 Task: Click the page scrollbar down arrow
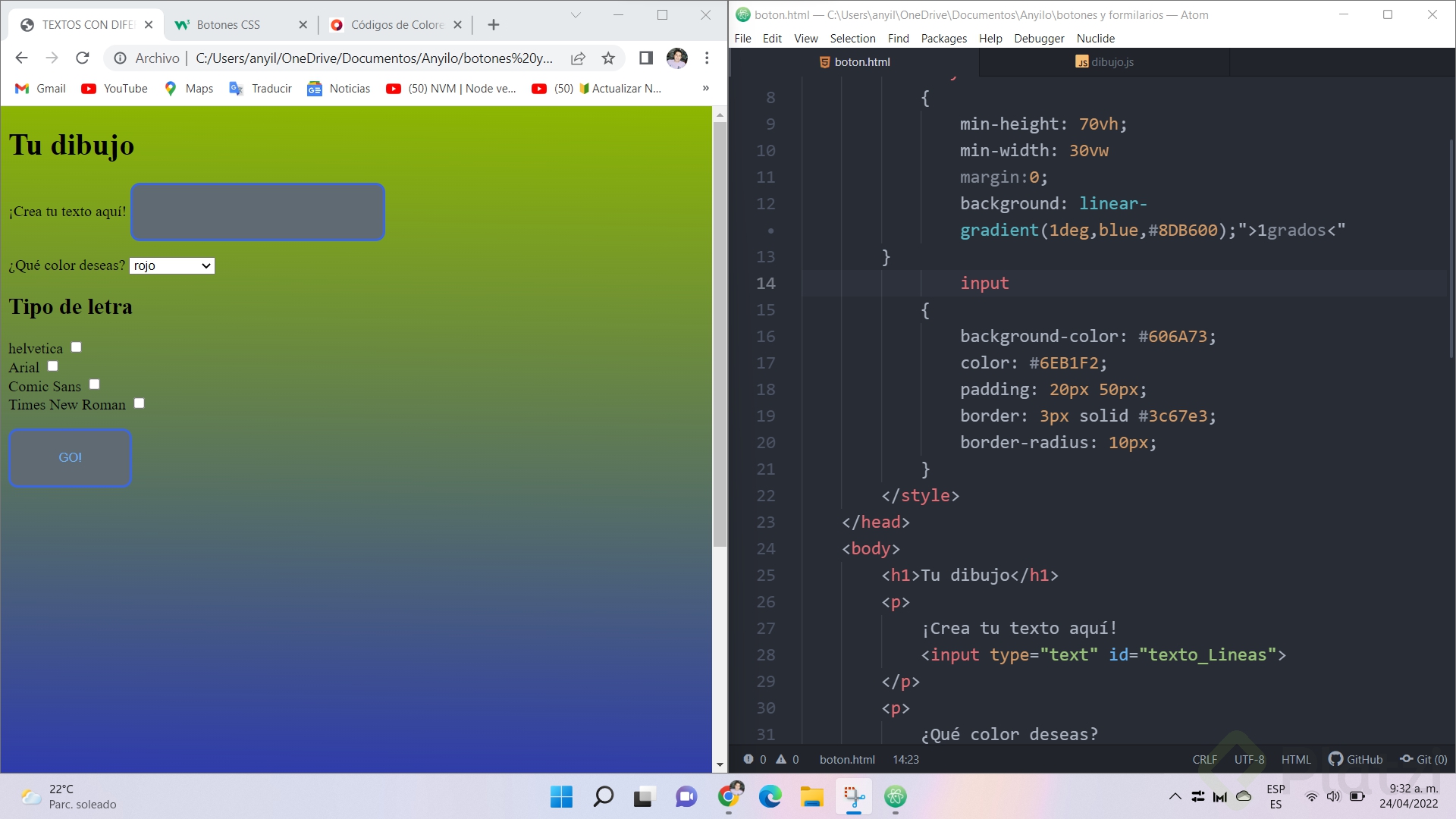pyautogui.click(x=720, y=765)
